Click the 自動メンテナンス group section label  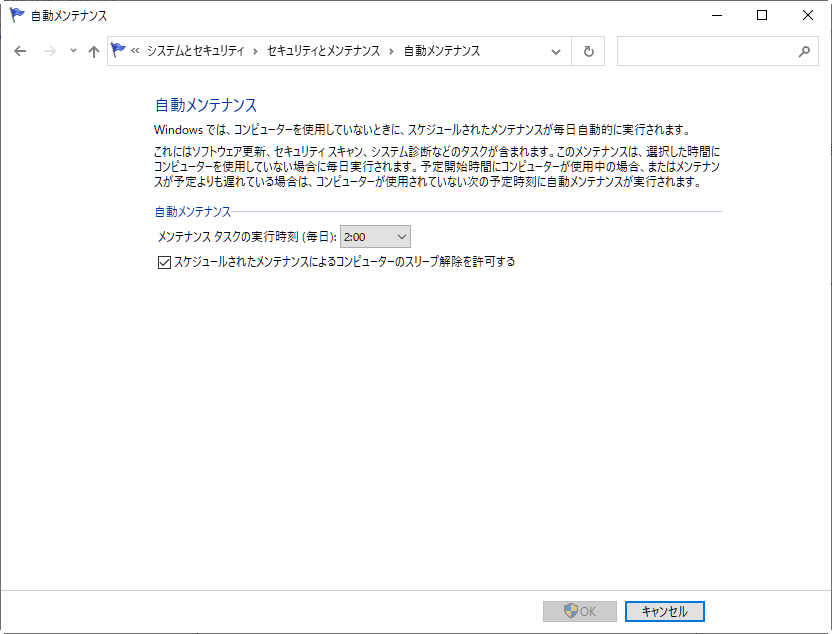click(x=193, y=212)
